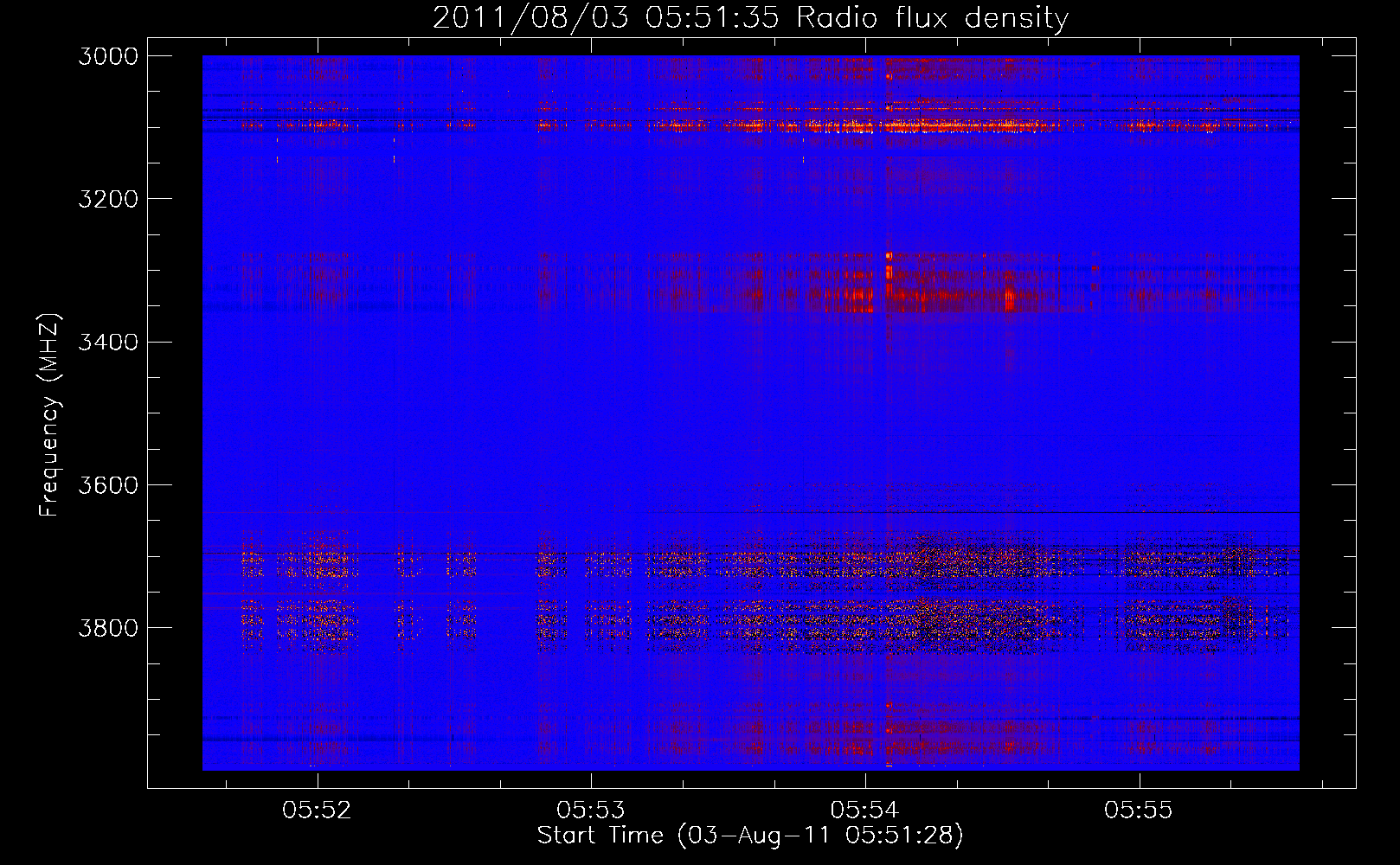Click the 05:53 time tick label
This screenshot has width=1400, height=865.
pos(591,810)
